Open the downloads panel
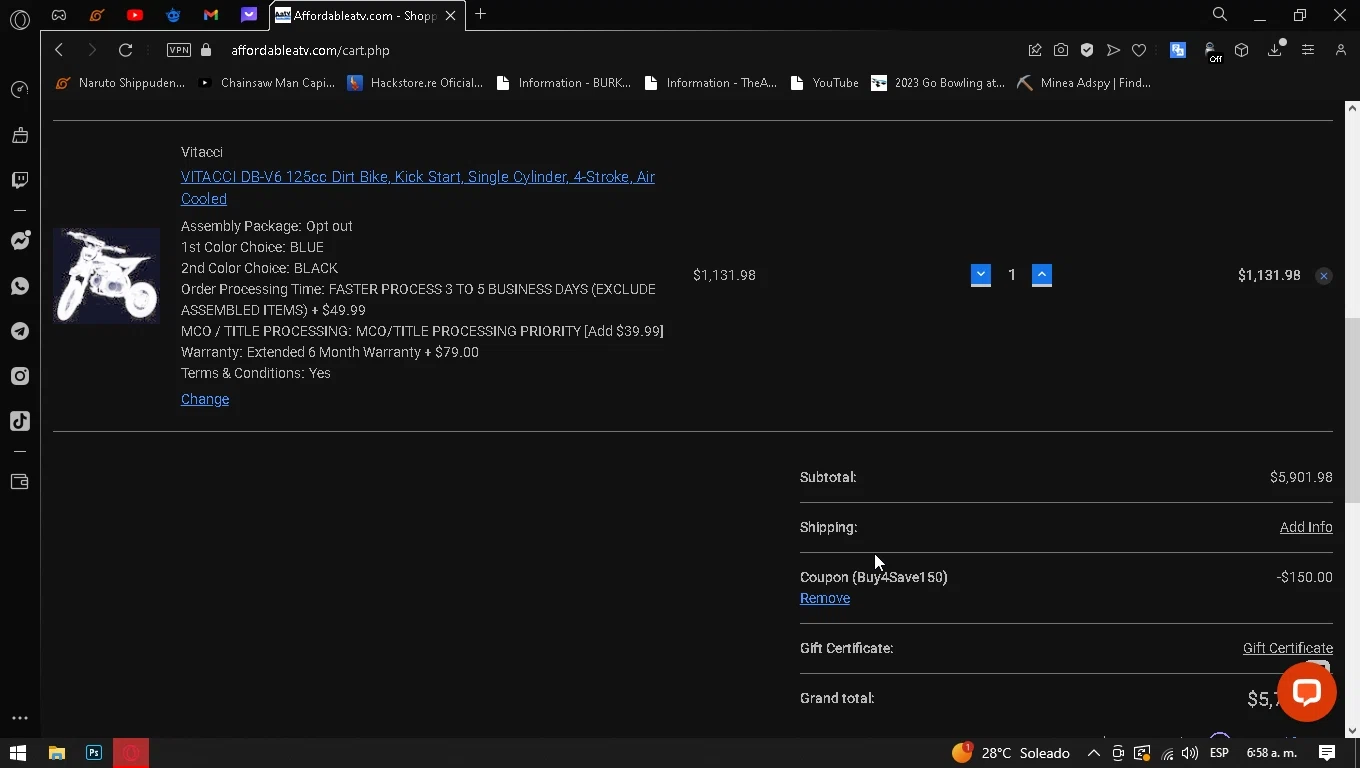The height and width of the screenshot is (768, 1360). click(x=1275, y=49)
